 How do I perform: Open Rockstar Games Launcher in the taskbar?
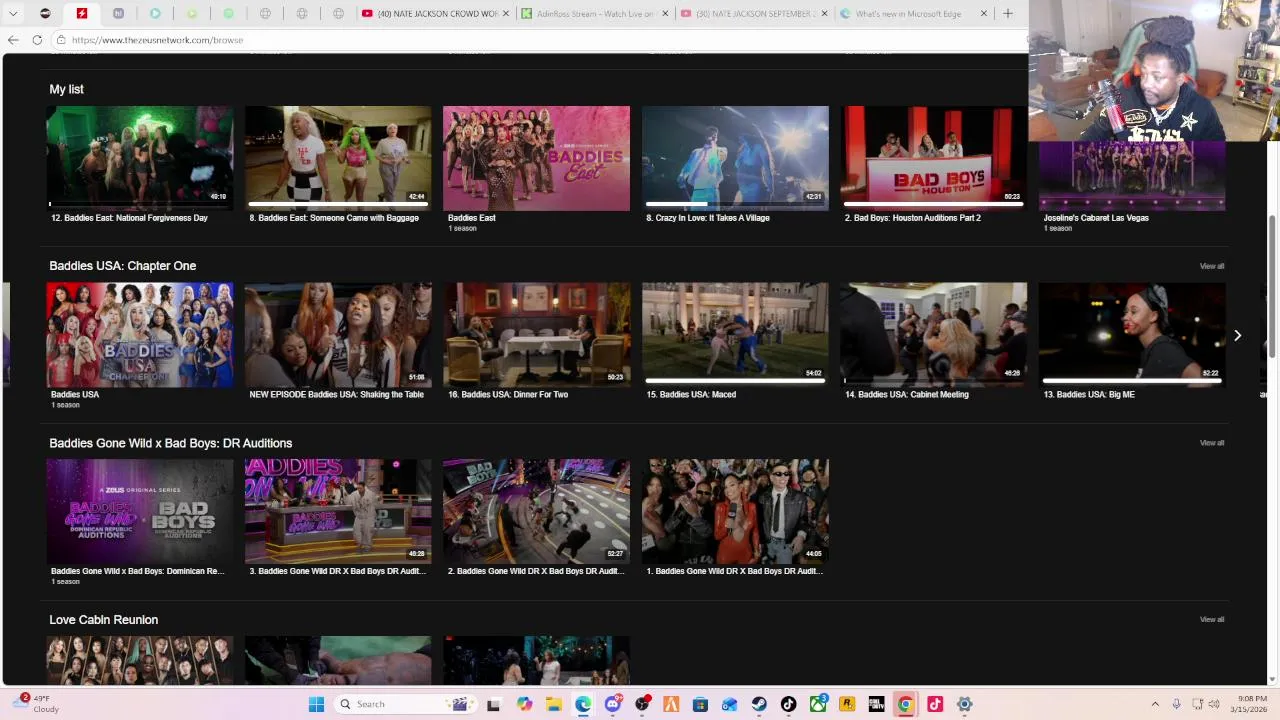847,704
